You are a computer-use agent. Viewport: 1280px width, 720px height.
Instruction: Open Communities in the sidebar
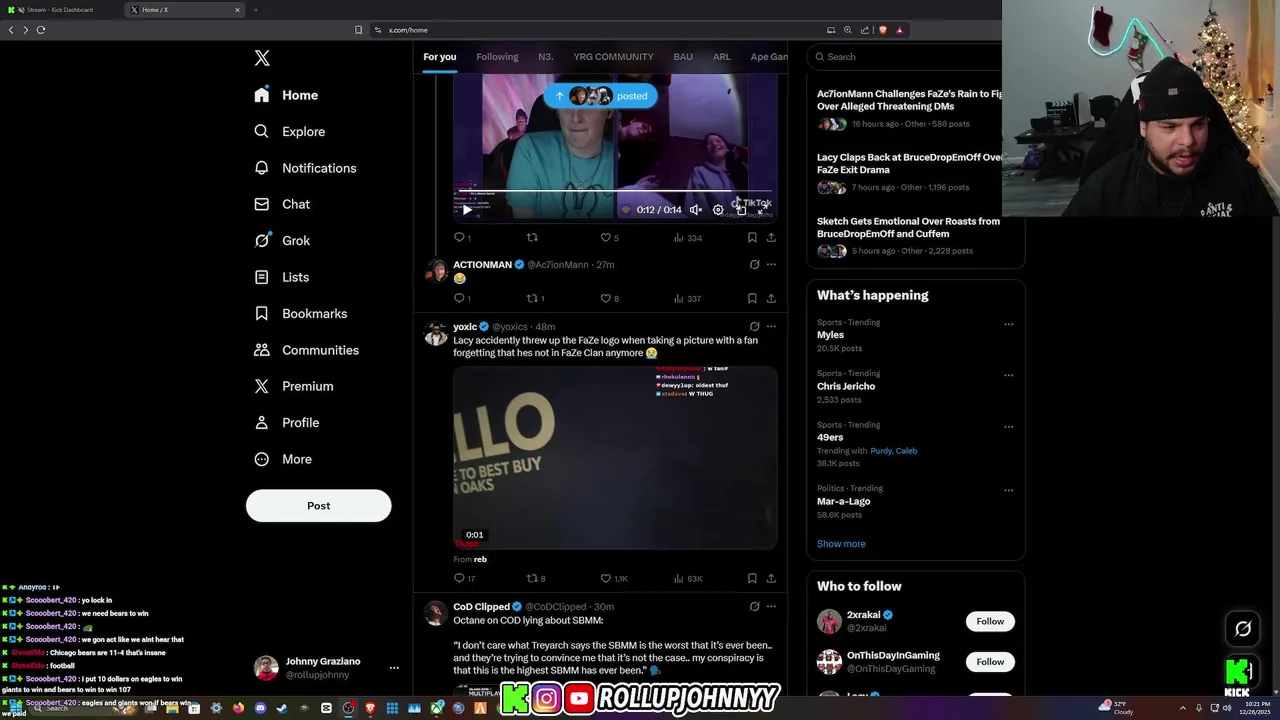coord(306,350)
